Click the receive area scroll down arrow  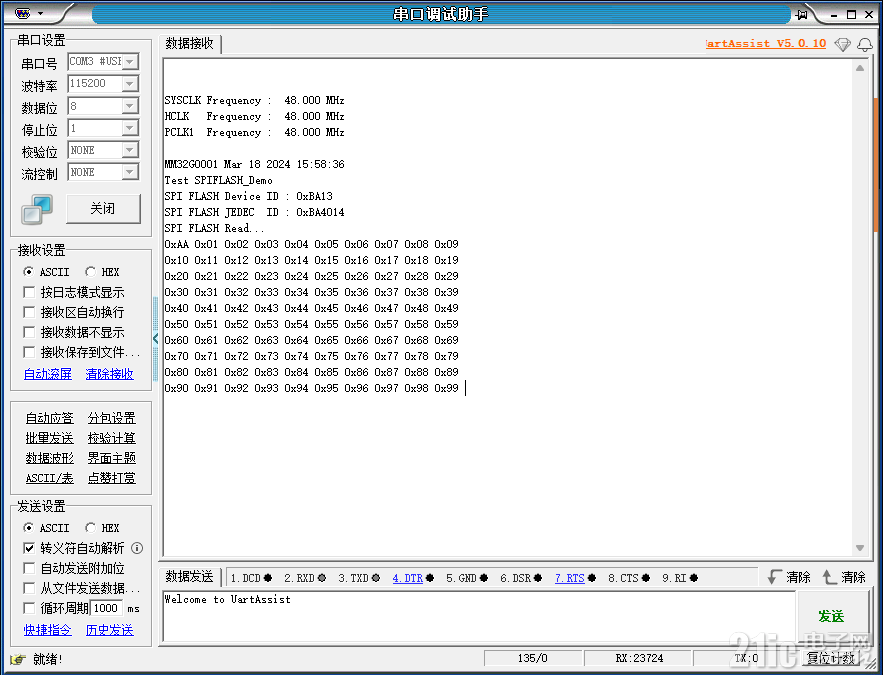tap(860, 548)
